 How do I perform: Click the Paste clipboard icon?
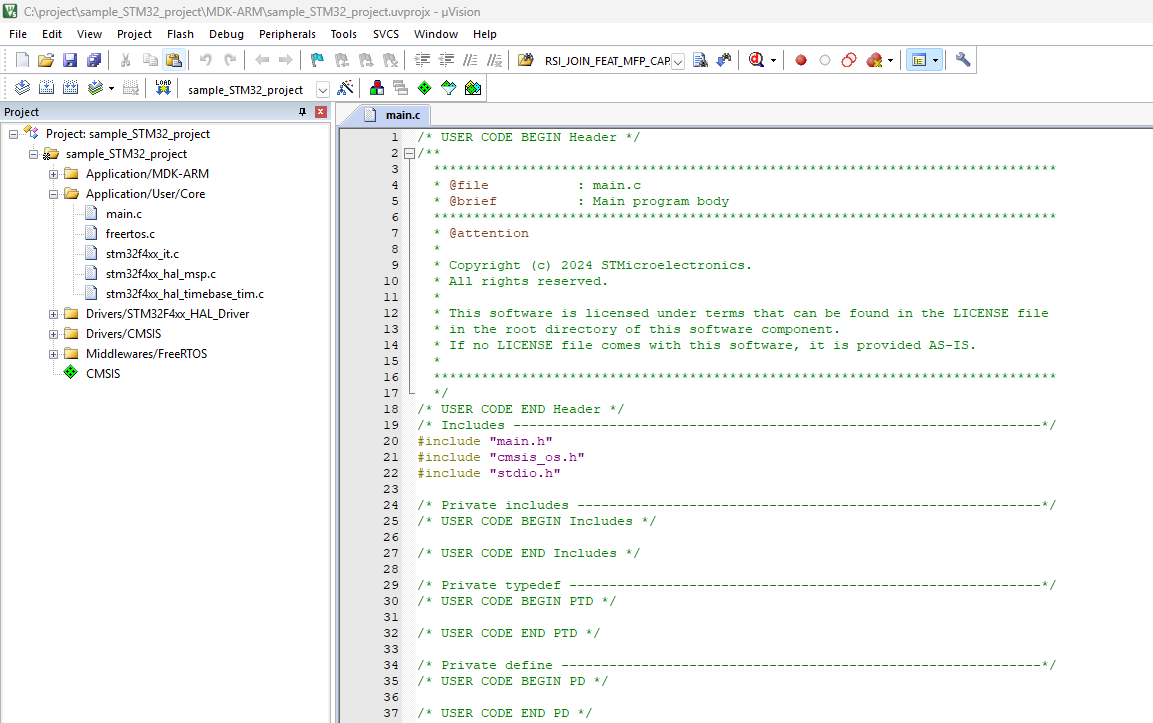tap(174, 60)
